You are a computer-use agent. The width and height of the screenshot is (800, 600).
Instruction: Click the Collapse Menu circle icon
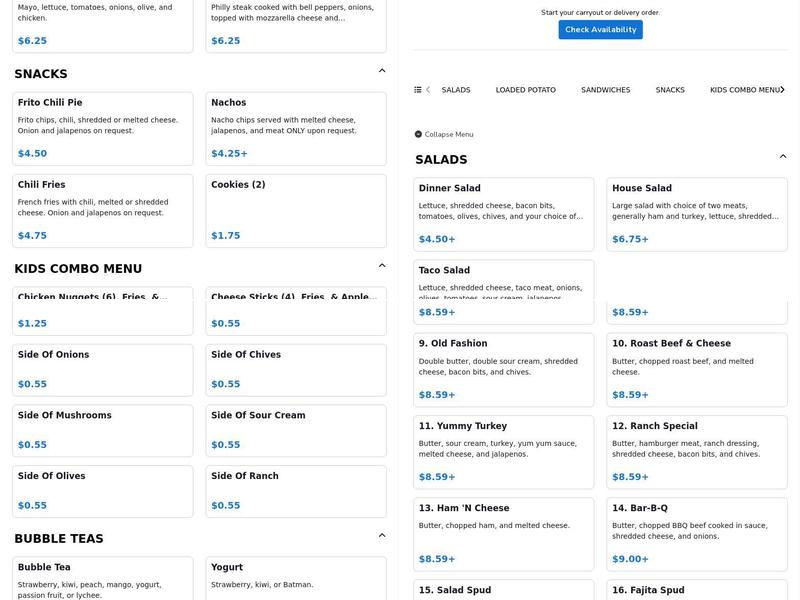point(418,134)
